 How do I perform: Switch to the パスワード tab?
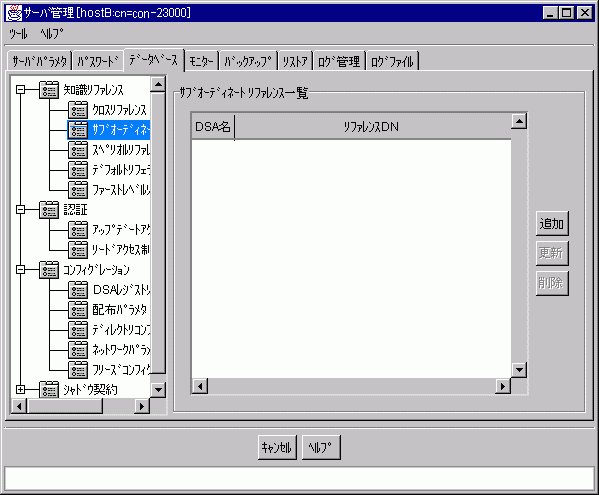tap(98, 61)
